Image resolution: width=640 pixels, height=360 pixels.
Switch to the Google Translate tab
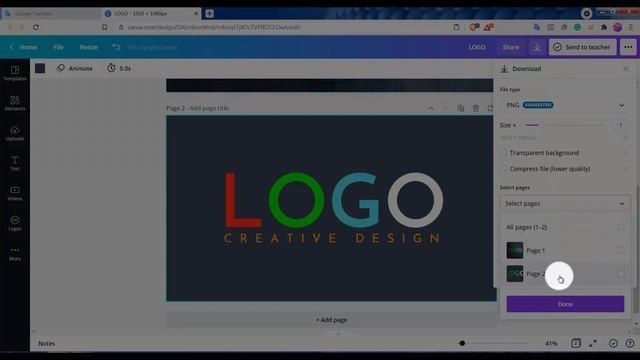(x=50, y=13)
